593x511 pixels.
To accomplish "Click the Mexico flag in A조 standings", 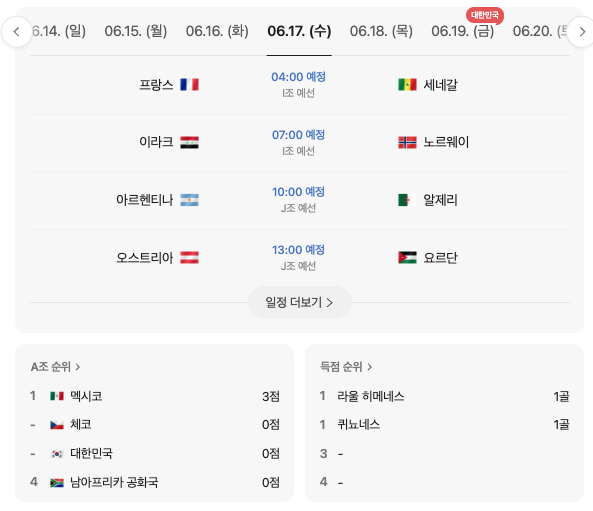I will (x=57, y=396).
